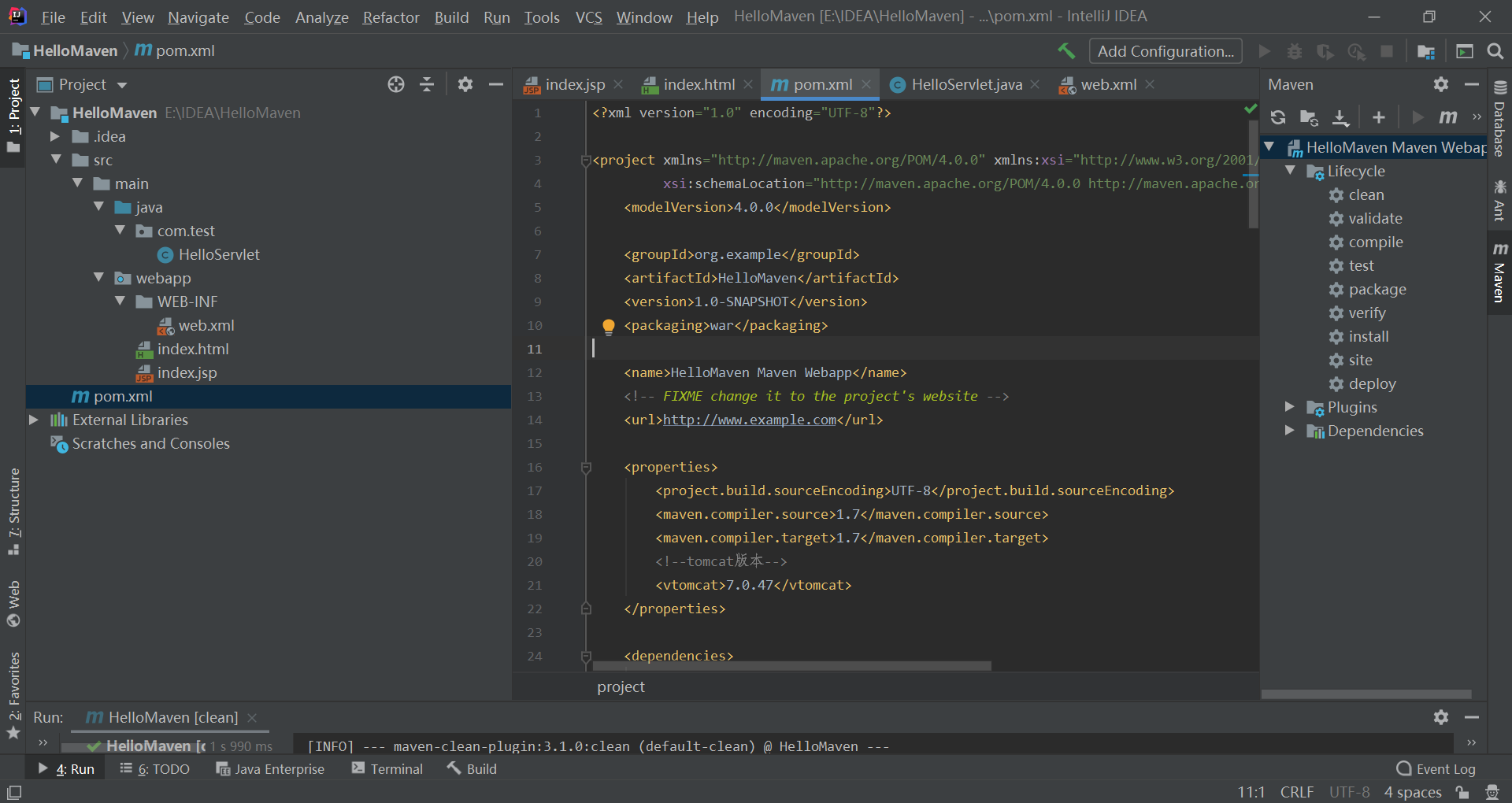Execute Maven Goal using the m icon
Viewport: 1512px width, 803px height.
(x=1447, y=117)
